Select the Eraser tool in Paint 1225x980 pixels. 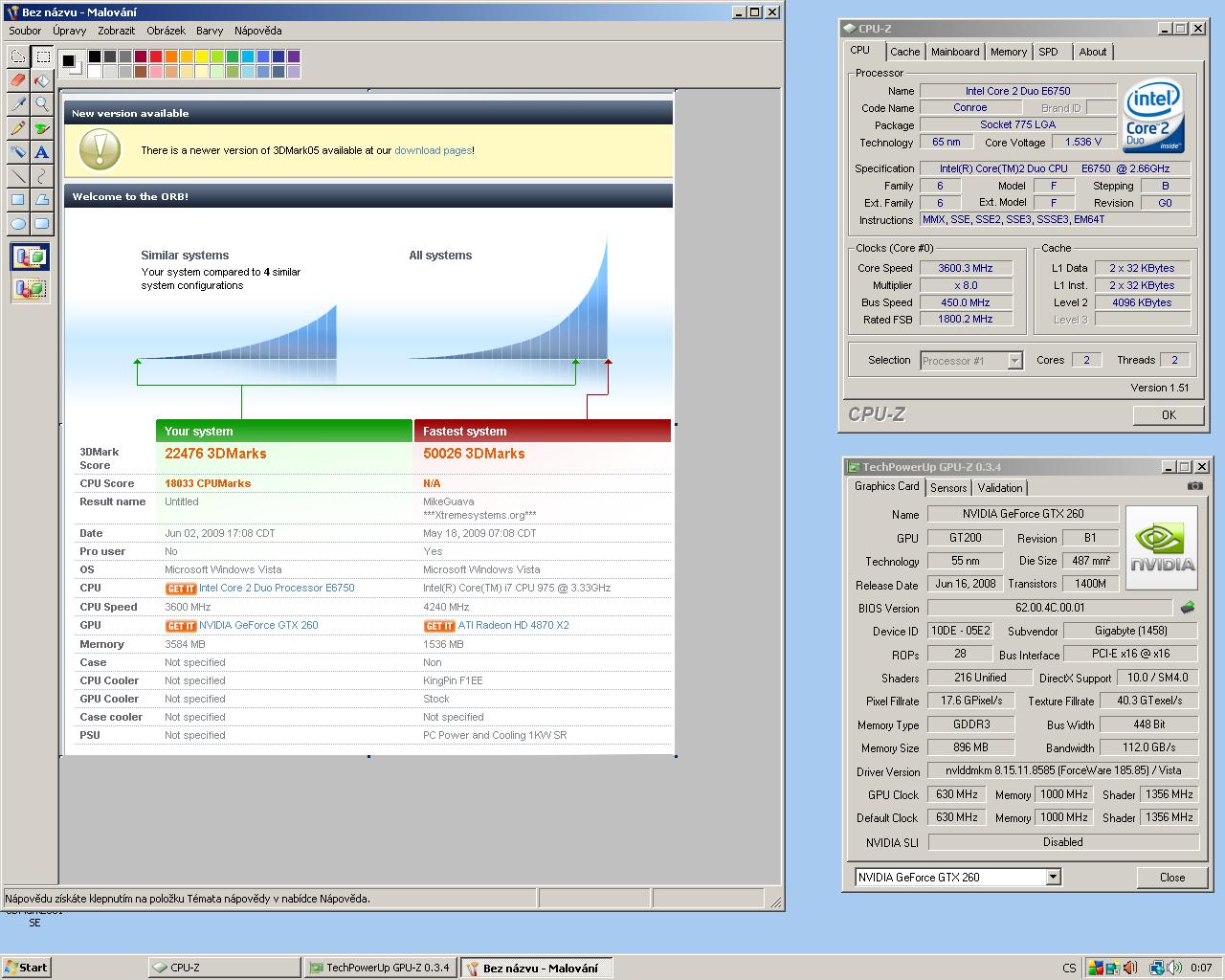[x=17, y=80]
